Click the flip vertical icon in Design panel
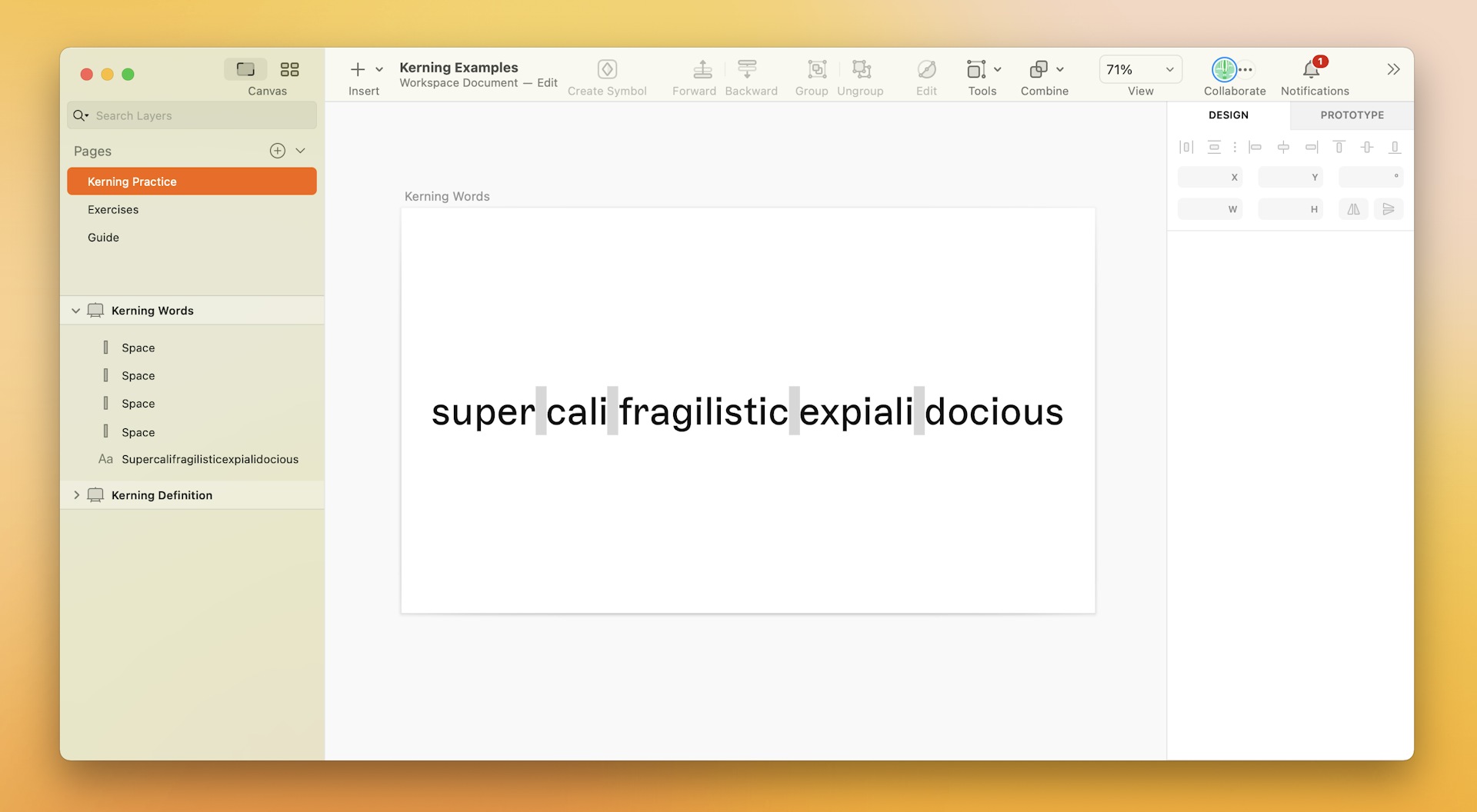This screenshot has height=812, width=1477. tap(1389, 208)
